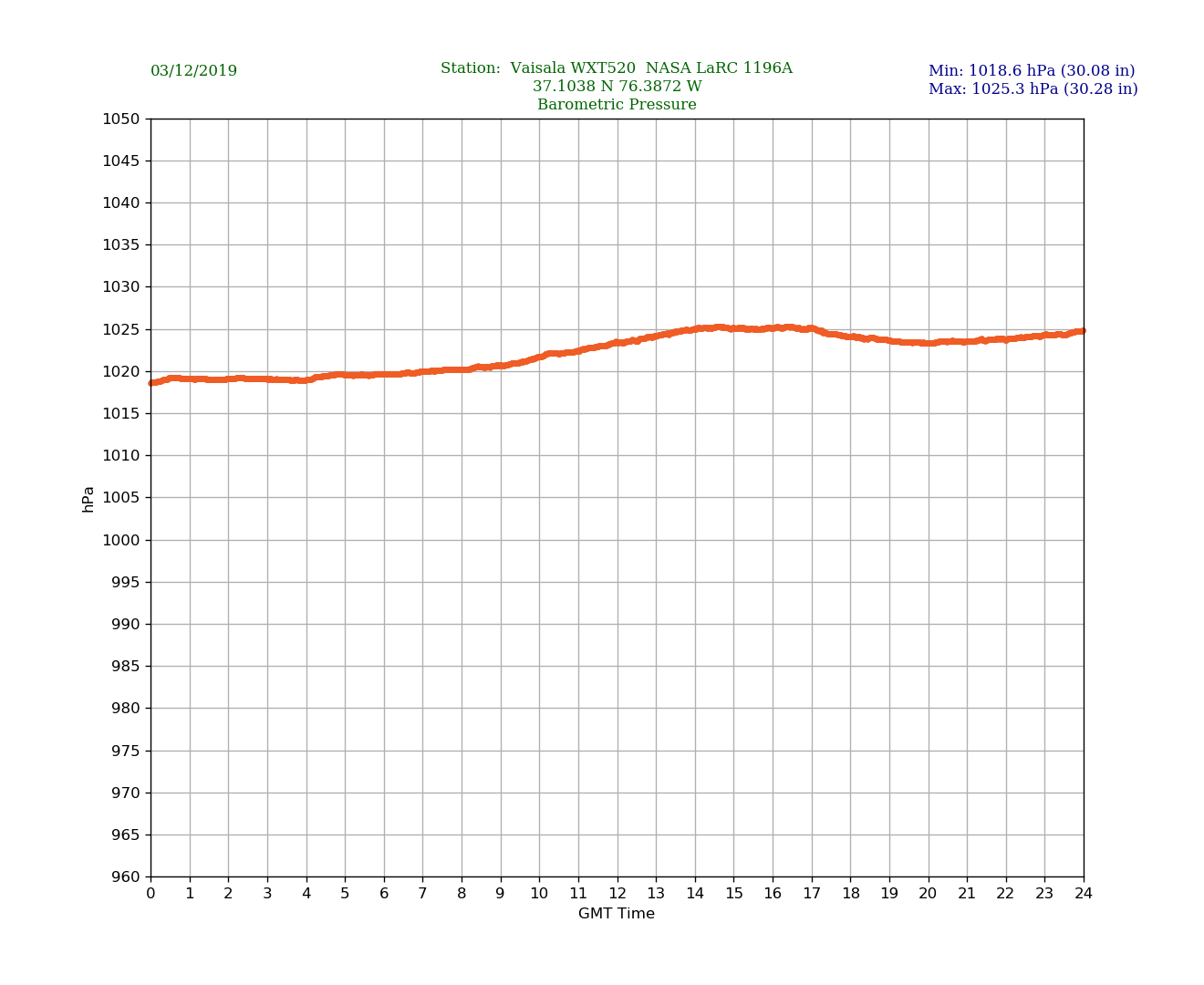Click the orange pressure line at hour 12

pyautogui.click(x=618, y=343)
